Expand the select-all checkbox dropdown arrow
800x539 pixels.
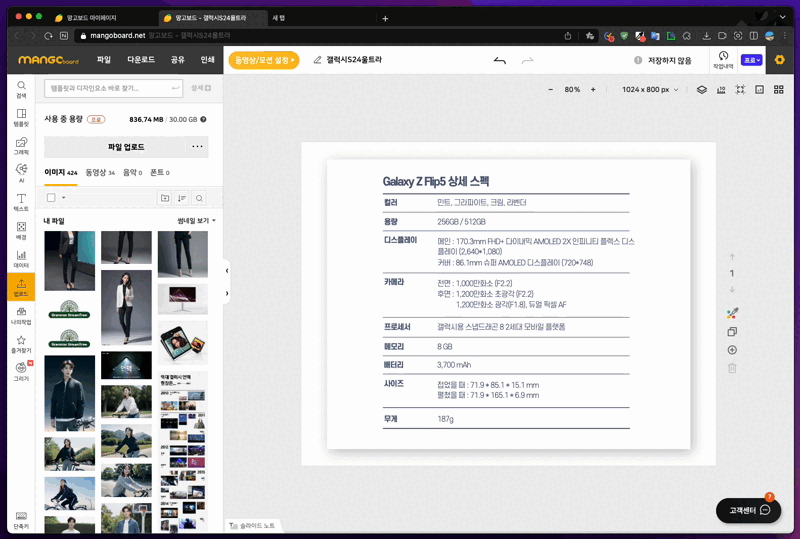[x=64, y=198]
